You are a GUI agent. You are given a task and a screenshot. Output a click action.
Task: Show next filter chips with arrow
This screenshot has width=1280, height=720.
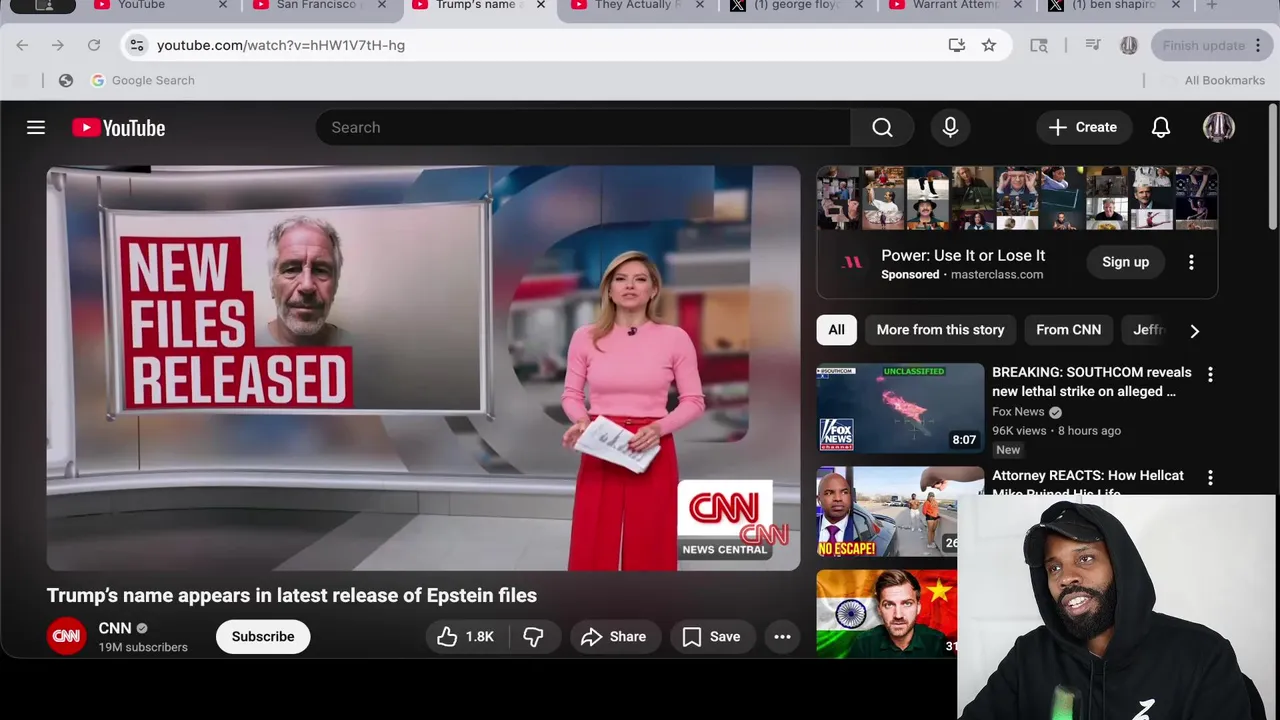(1194, 330)
